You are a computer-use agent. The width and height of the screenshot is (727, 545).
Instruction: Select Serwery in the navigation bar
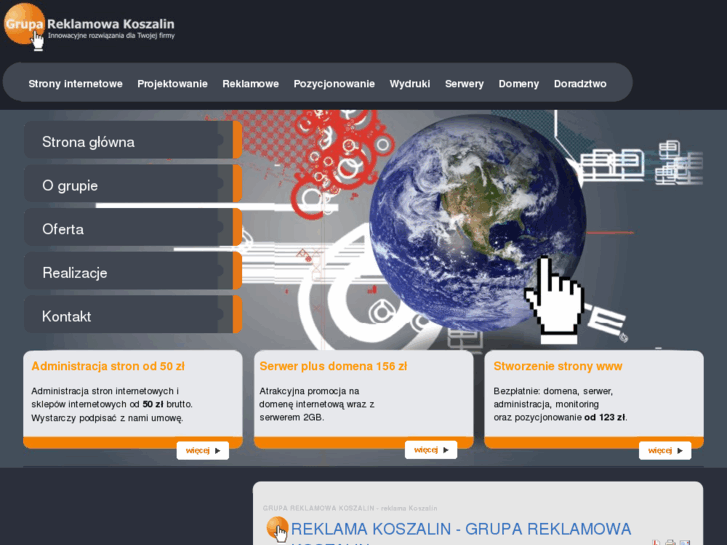(464, 84)
